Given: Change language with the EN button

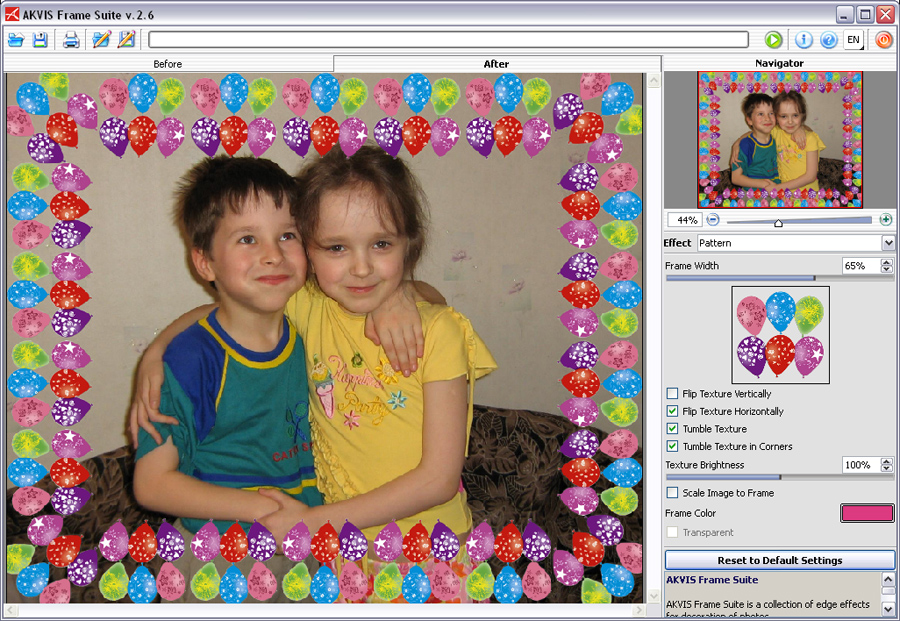Looking at the screenshot, I should (854, 40).
